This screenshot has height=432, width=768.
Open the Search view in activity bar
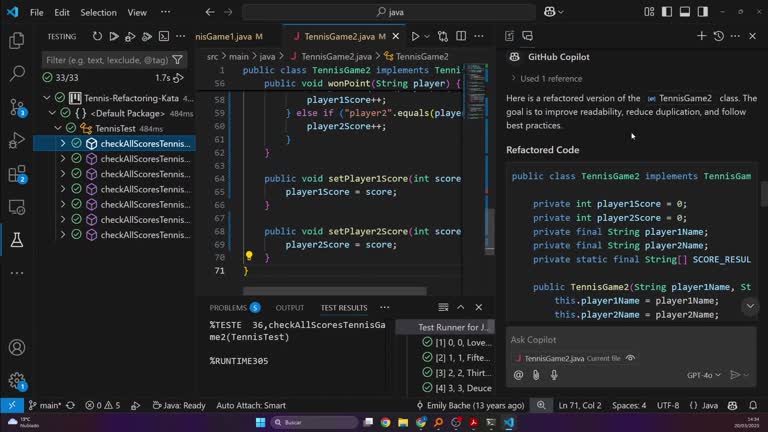[17, 73]
